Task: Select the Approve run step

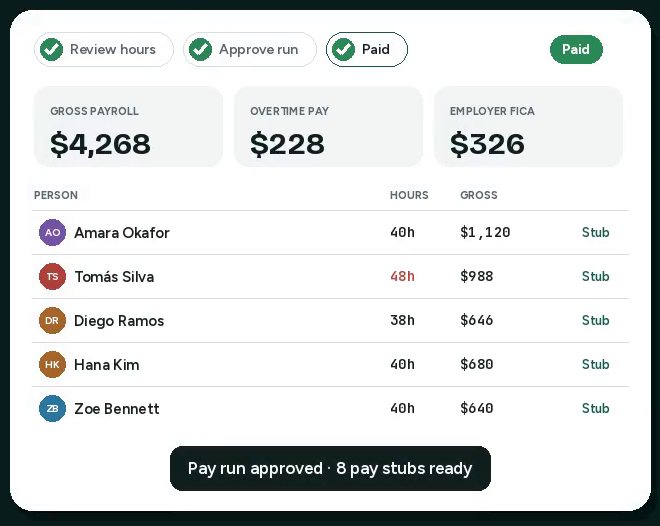Action: coord(250,50)
